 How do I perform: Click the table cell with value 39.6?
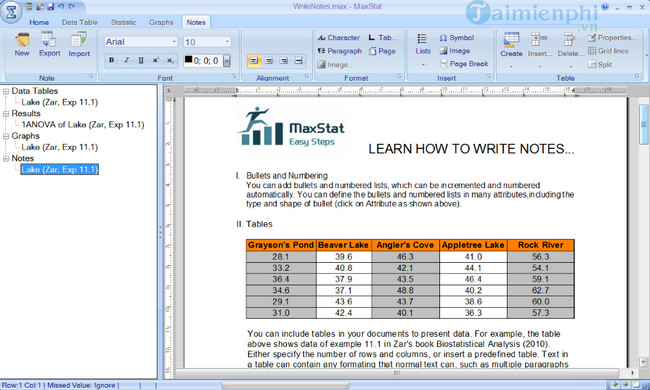[344, 257]
